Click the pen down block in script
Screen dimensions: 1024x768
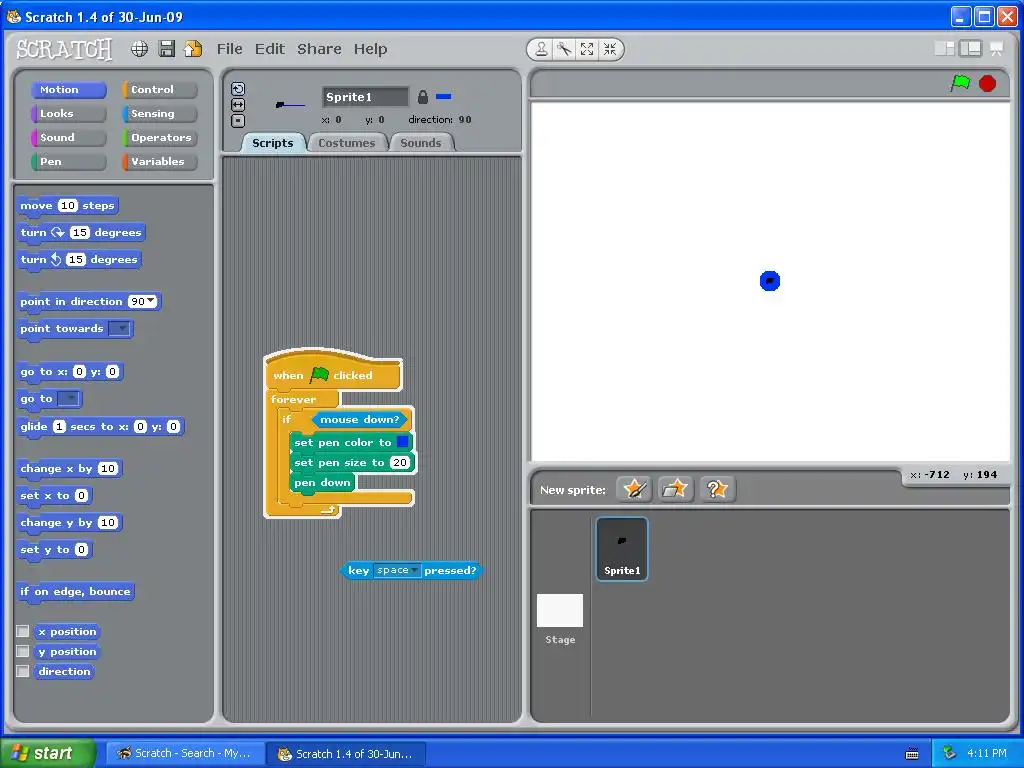click(322, 483)
